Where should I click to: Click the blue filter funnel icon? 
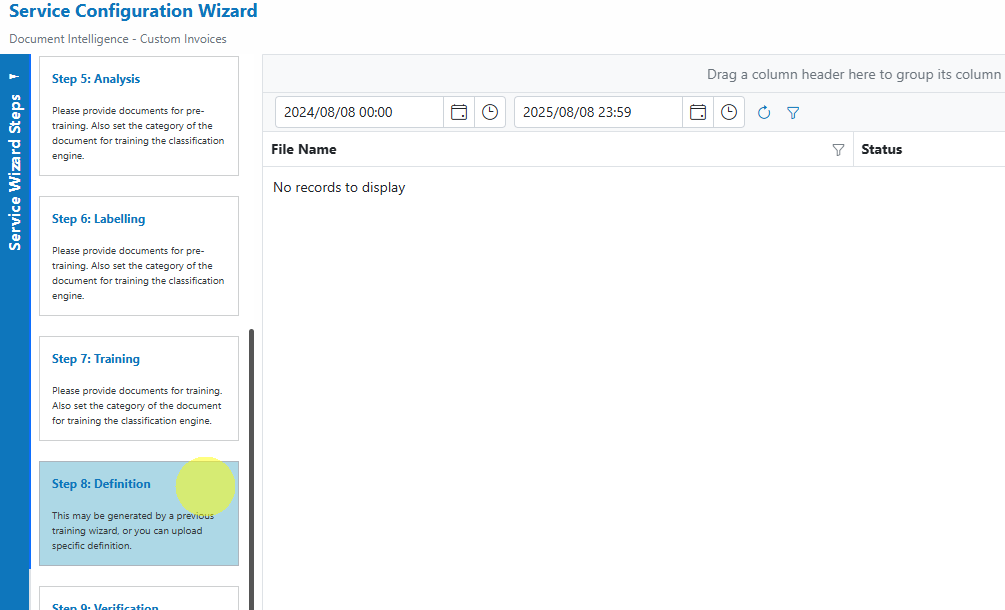(x=793, y=113)
